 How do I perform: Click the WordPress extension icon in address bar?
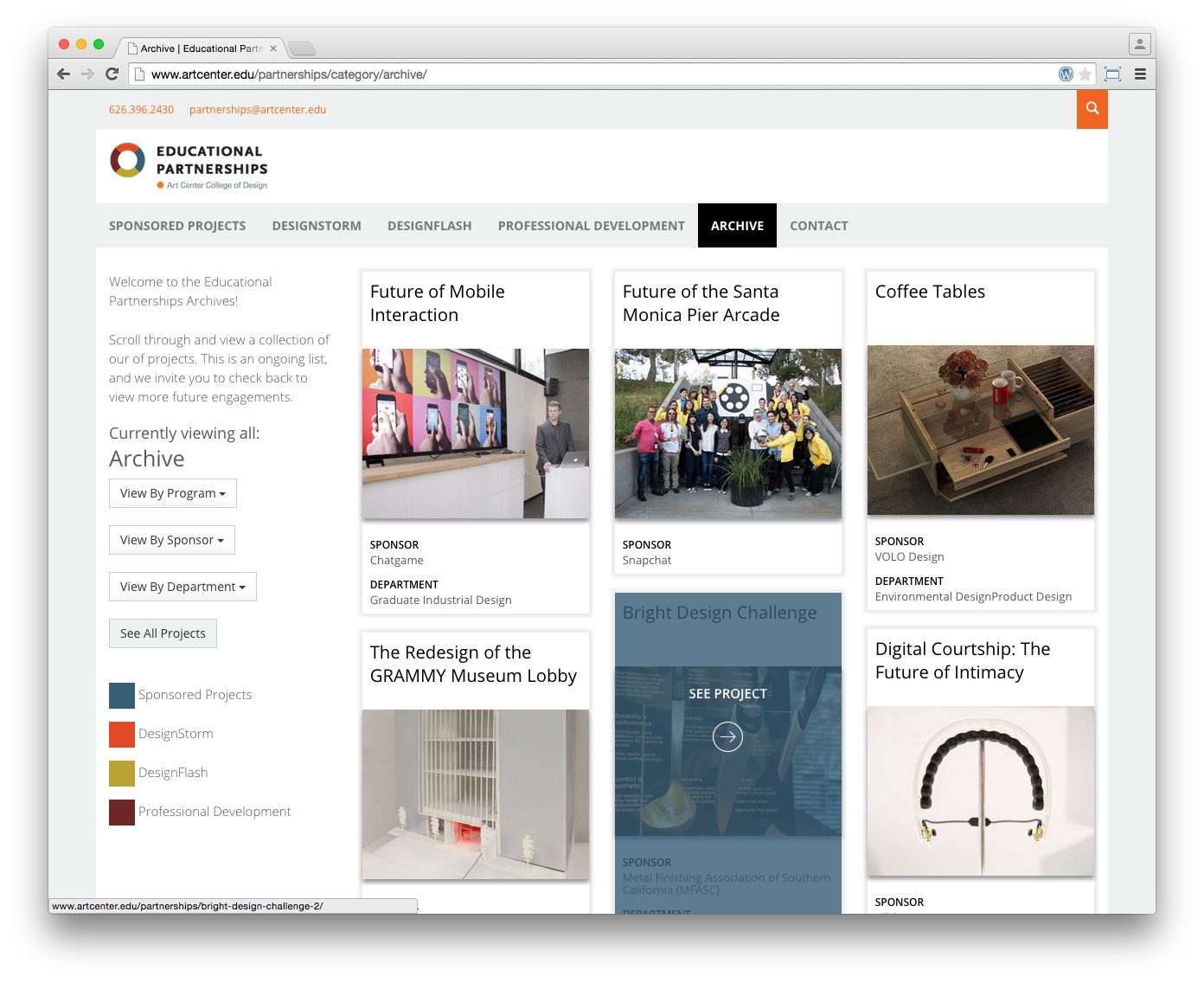[1066, 74]
